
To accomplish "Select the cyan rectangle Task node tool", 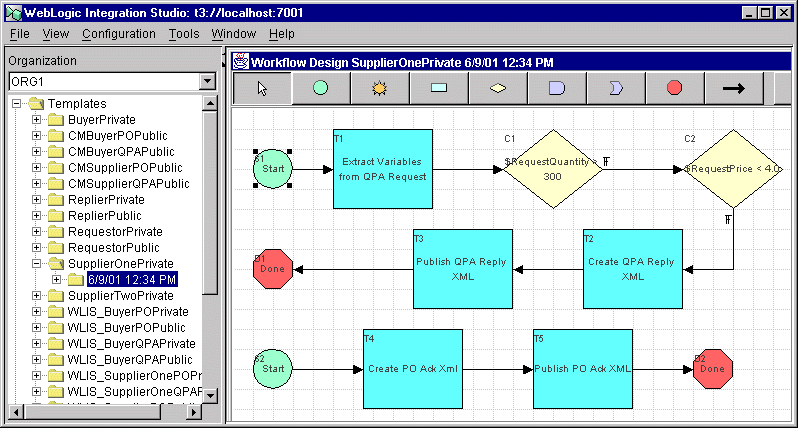I will pyautogui.click(x=439, y=89).
